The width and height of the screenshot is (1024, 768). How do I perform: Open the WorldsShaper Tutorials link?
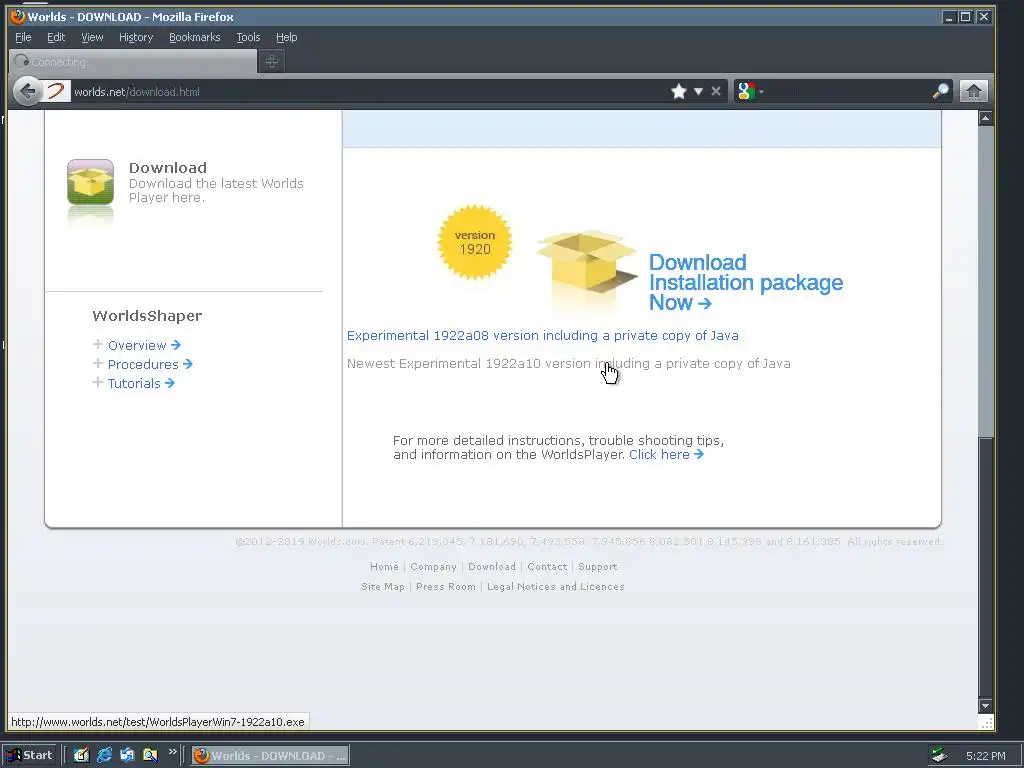coord(141,383)
